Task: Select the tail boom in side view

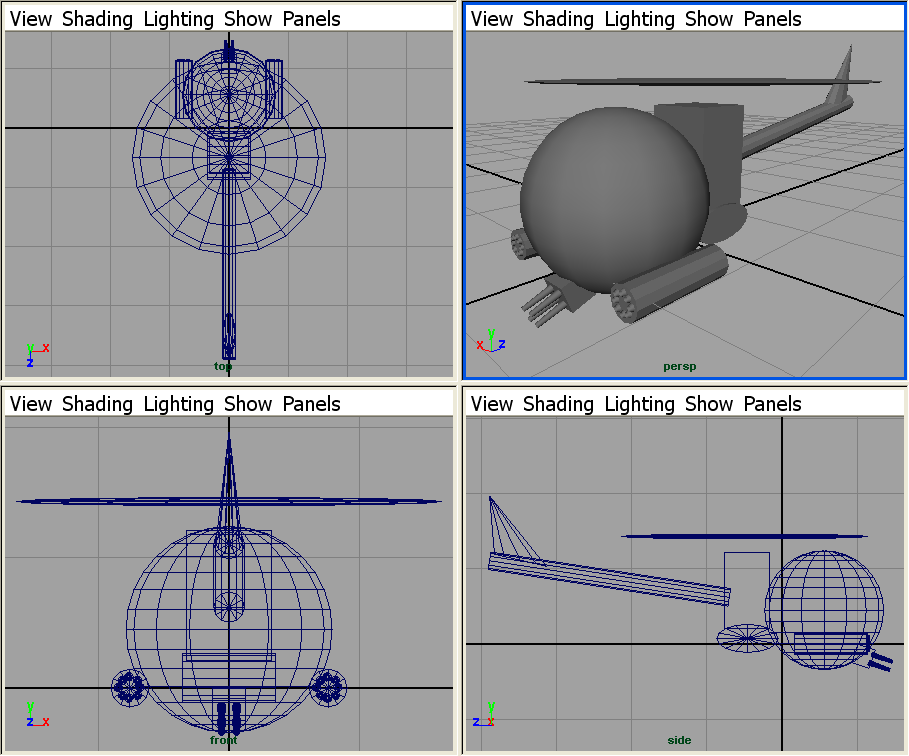Action: [610, 578]
